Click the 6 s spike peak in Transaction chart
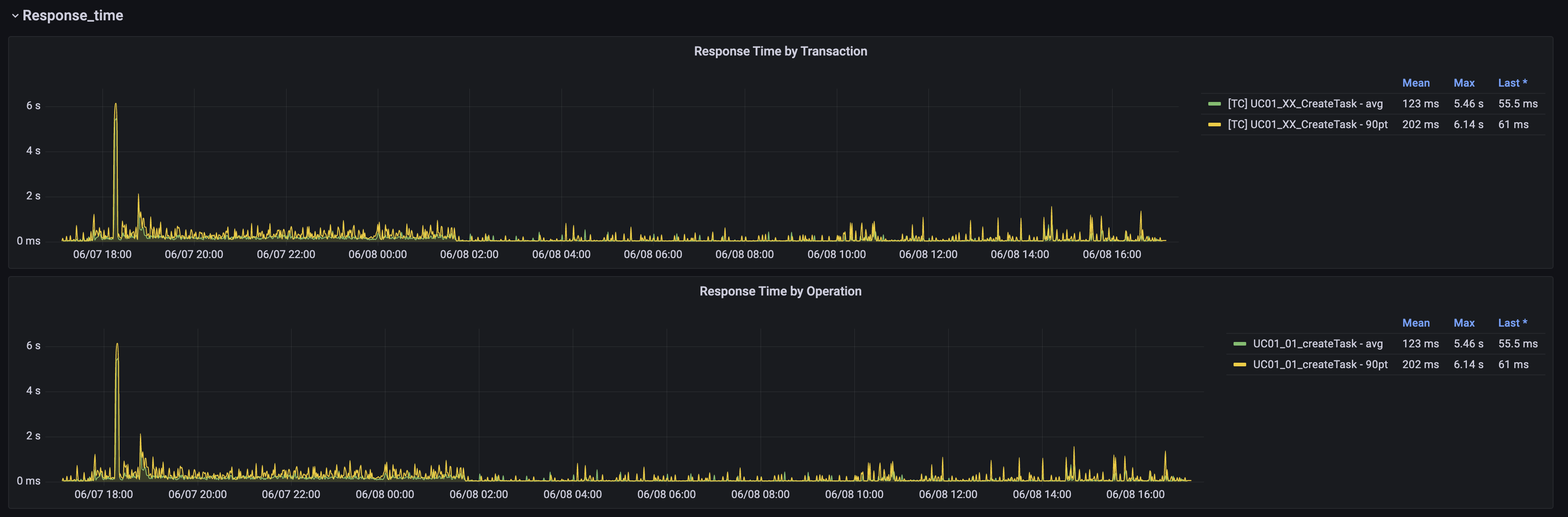 pos(116,104)
